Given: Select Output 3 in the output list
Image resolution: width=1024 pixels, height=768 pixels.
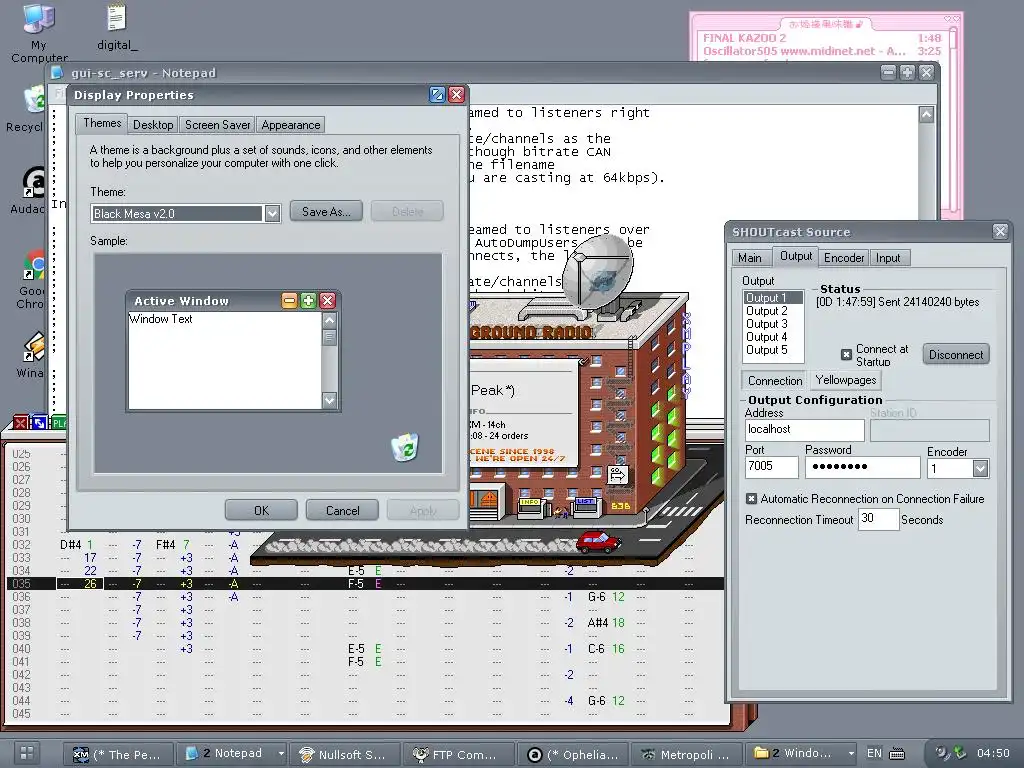Looking at the screenshot, I should [x=773, y=324].
